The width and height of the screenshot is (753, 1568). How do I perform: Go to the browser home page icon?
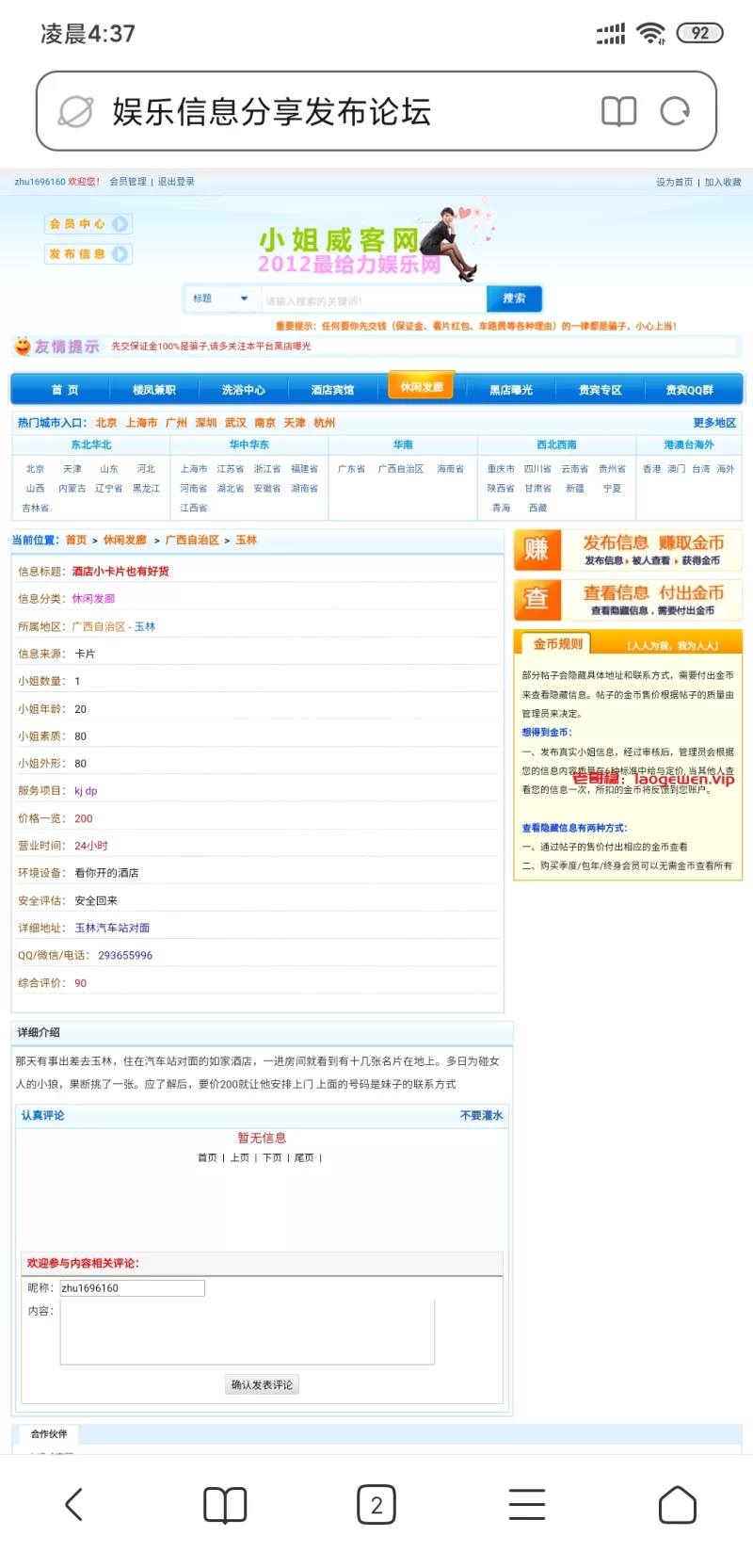point(678,1504)
